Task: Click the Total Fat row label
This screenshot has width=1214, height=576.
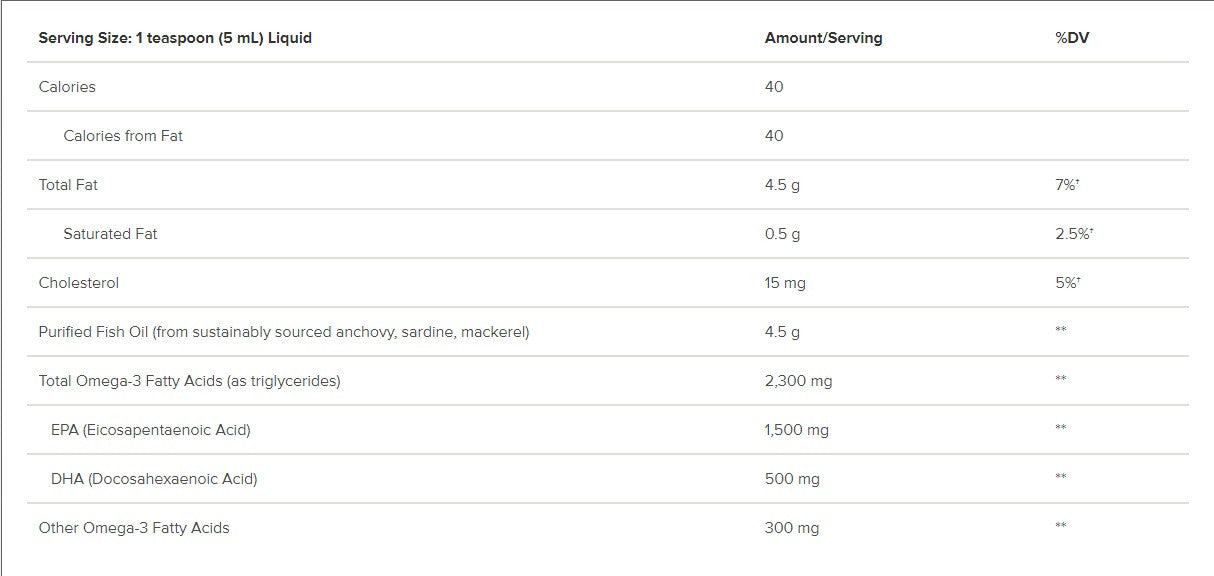Action: [68, 185]
